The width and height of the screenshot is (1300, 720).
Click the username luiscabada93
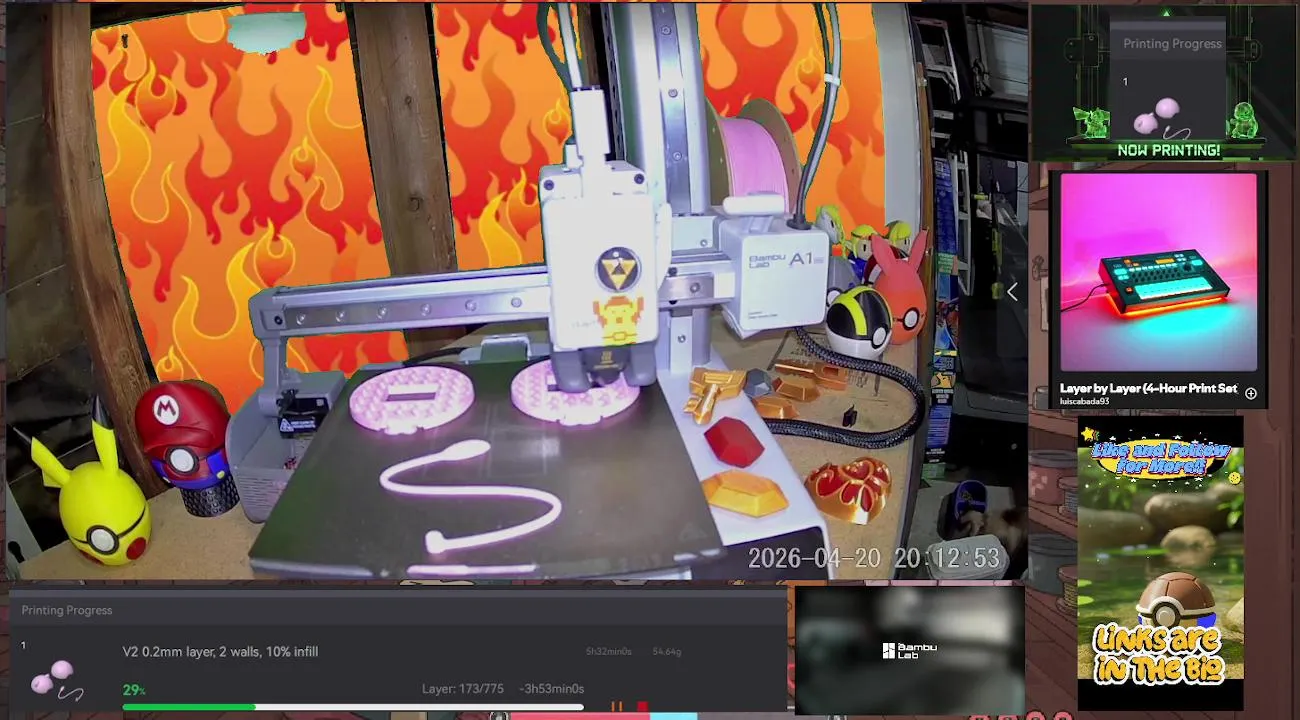1084,401
